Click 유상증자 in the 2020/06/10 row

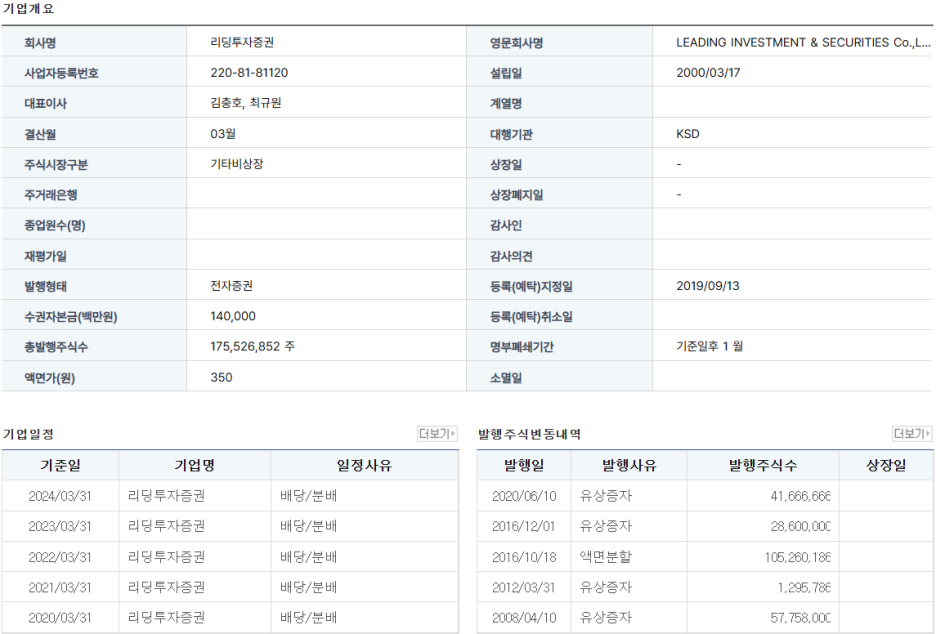pos(605,496)
